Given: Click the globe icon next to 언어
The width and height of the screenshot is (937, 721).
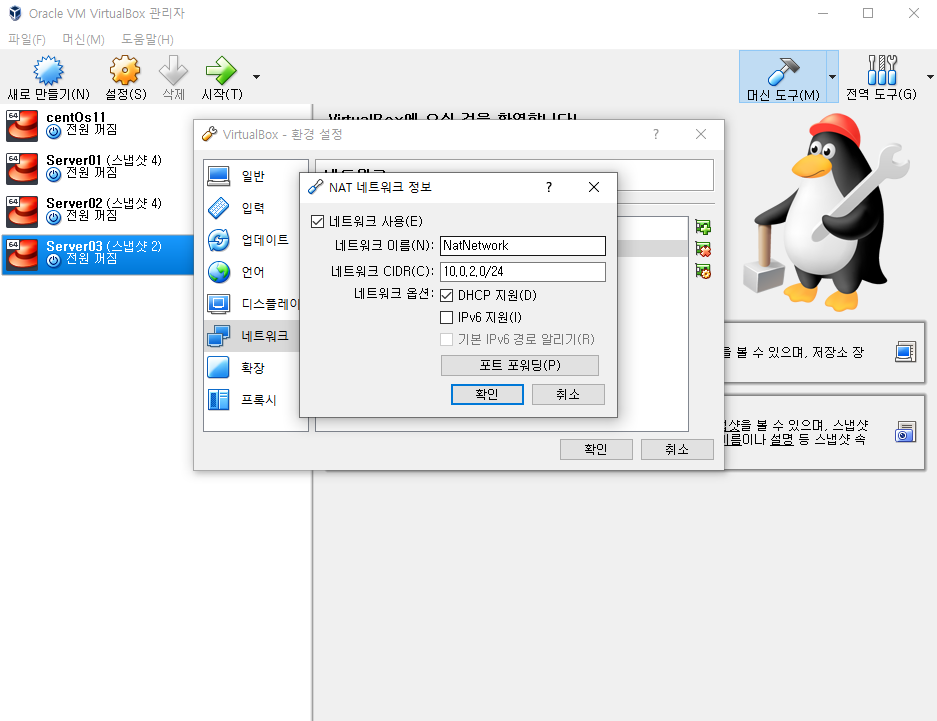Looking at the screenshot, I should 219,272.
